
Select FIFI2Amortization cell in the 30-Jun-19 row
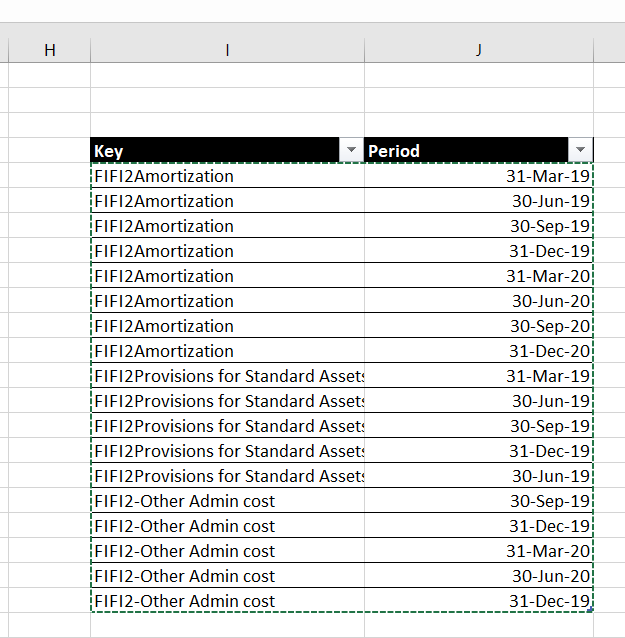[227, 201]
